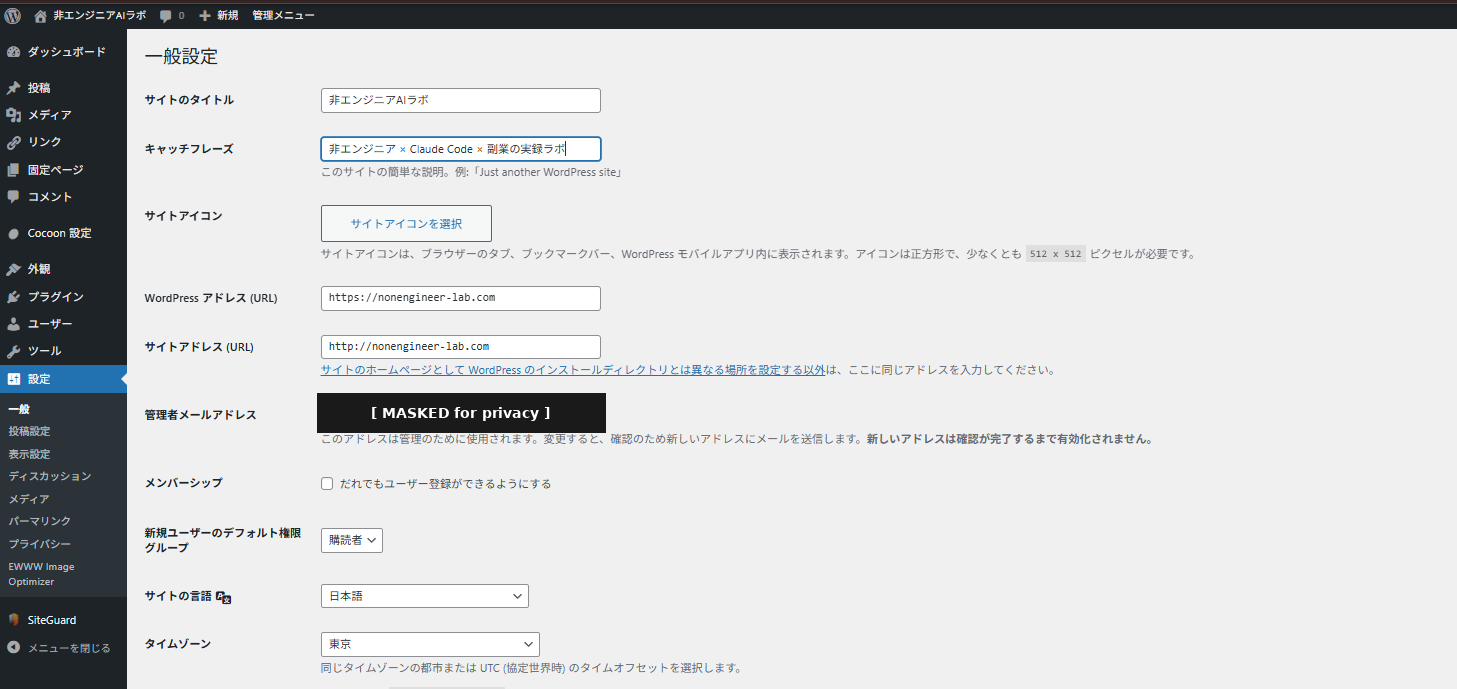The width and height of the screenshot is (1457, 689).
Task: Click the プラグイン plug icon
Action: pos(14,297)
